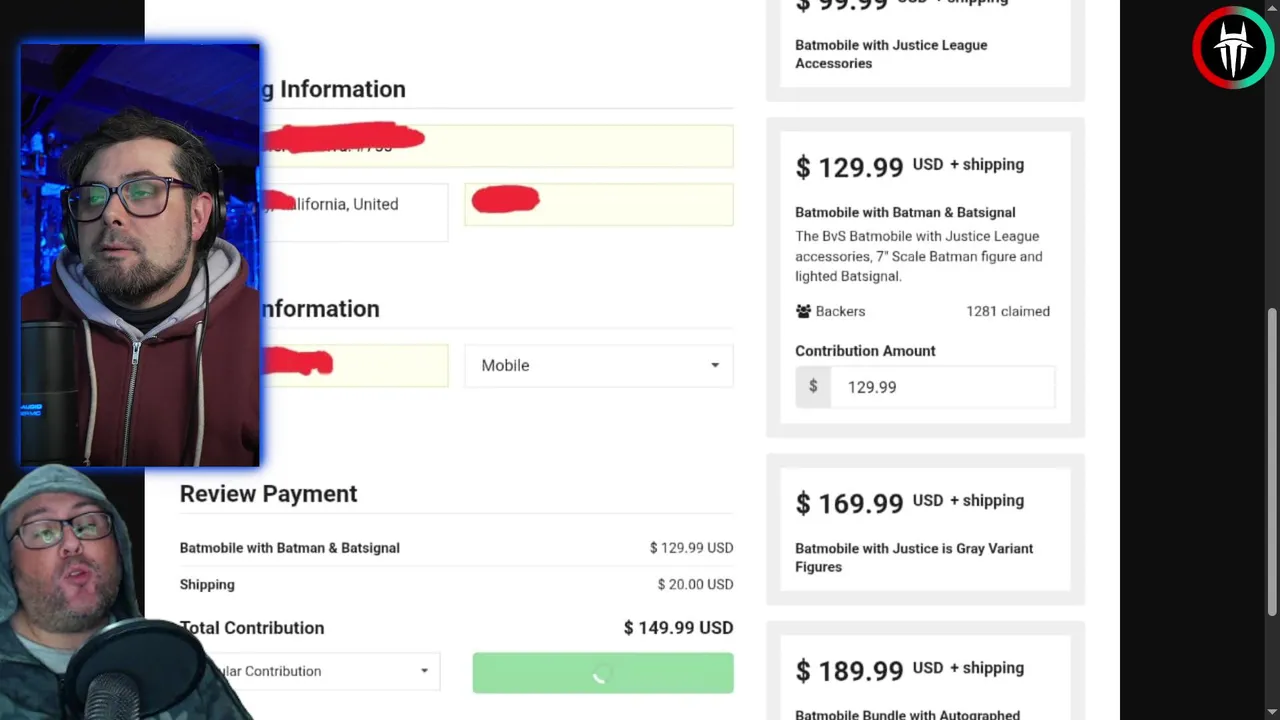Select the $99.99 Justice League Accessories reward

[925, 42]
